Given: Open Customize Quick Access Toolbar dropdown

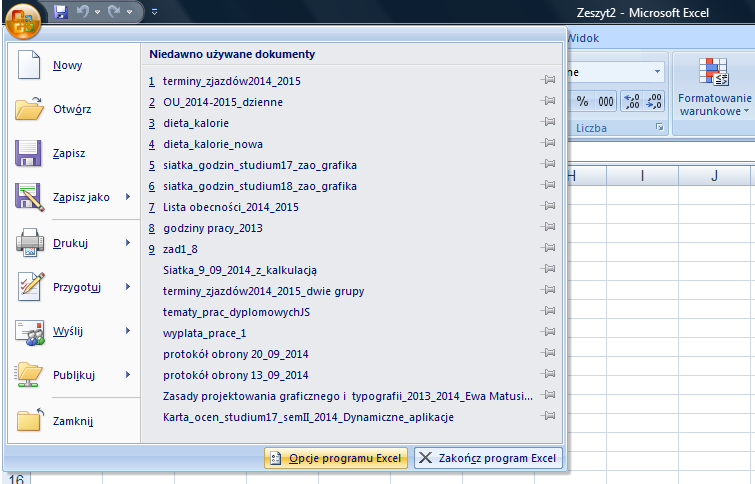Looking at the screenshot, I should click(155, 12).
